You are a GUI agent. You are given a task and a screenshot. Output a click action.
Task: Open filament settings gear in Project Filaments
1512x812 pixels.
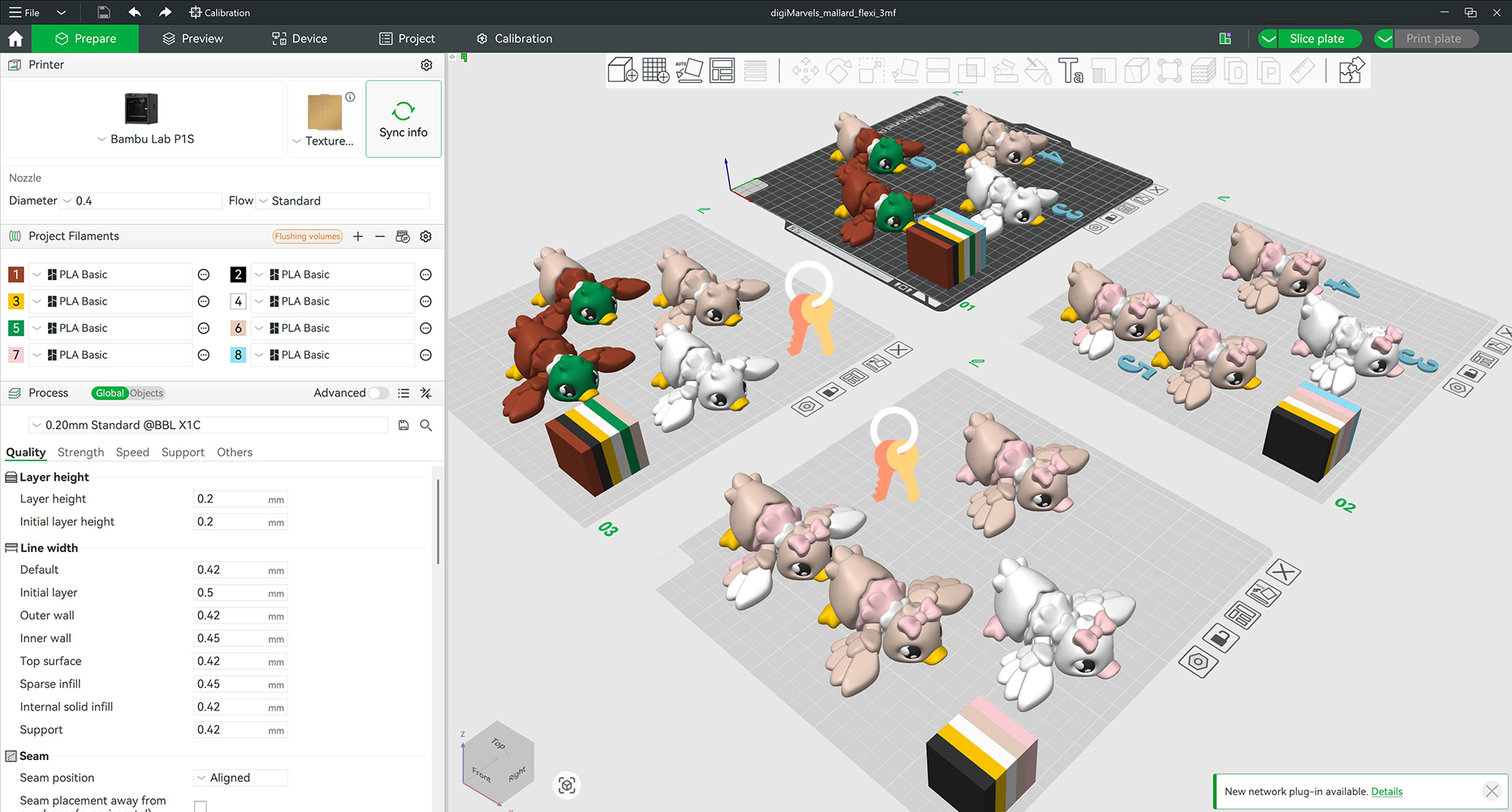coord(426,236)
